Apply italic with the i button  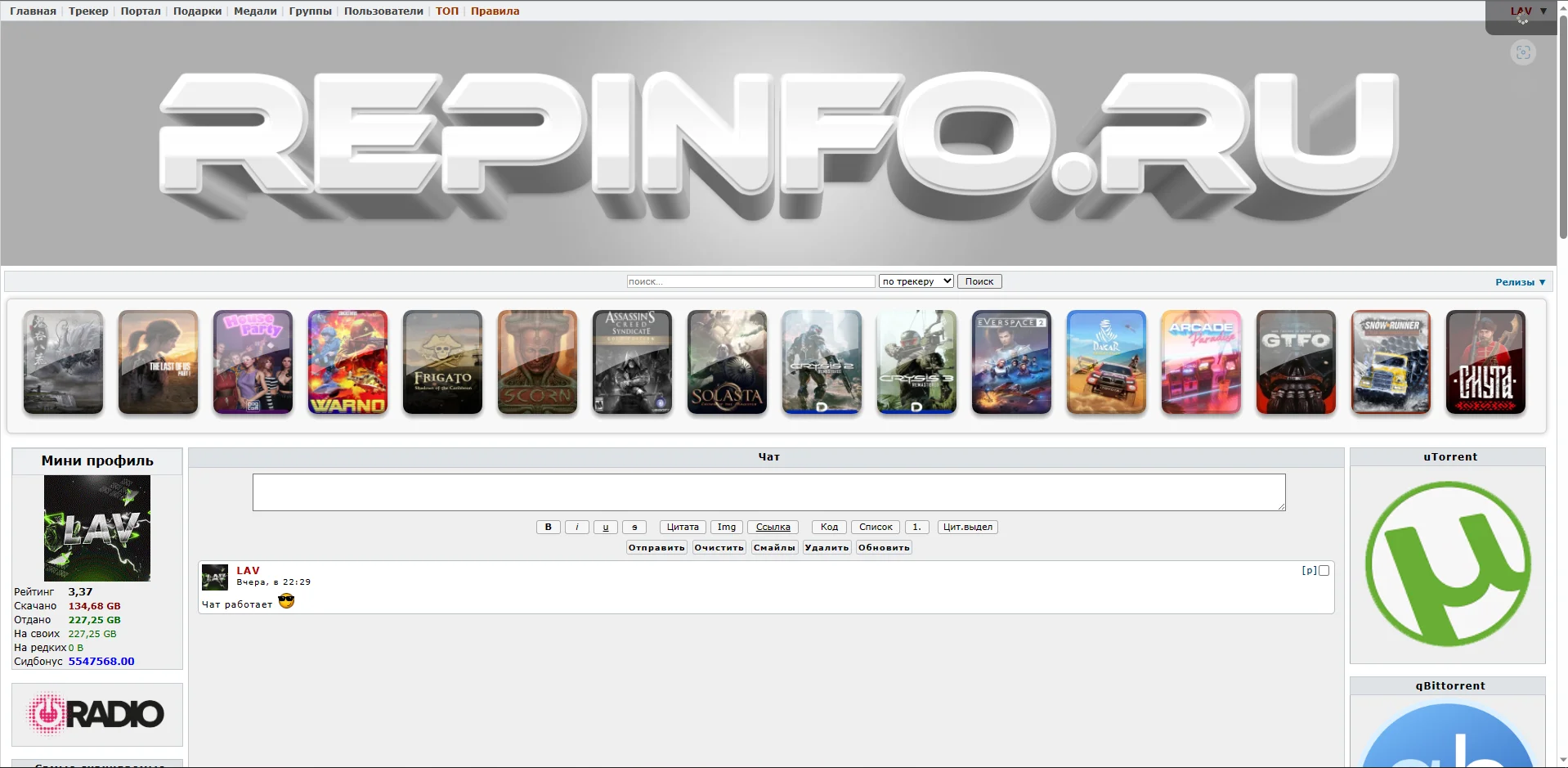[x=577, y=527]
